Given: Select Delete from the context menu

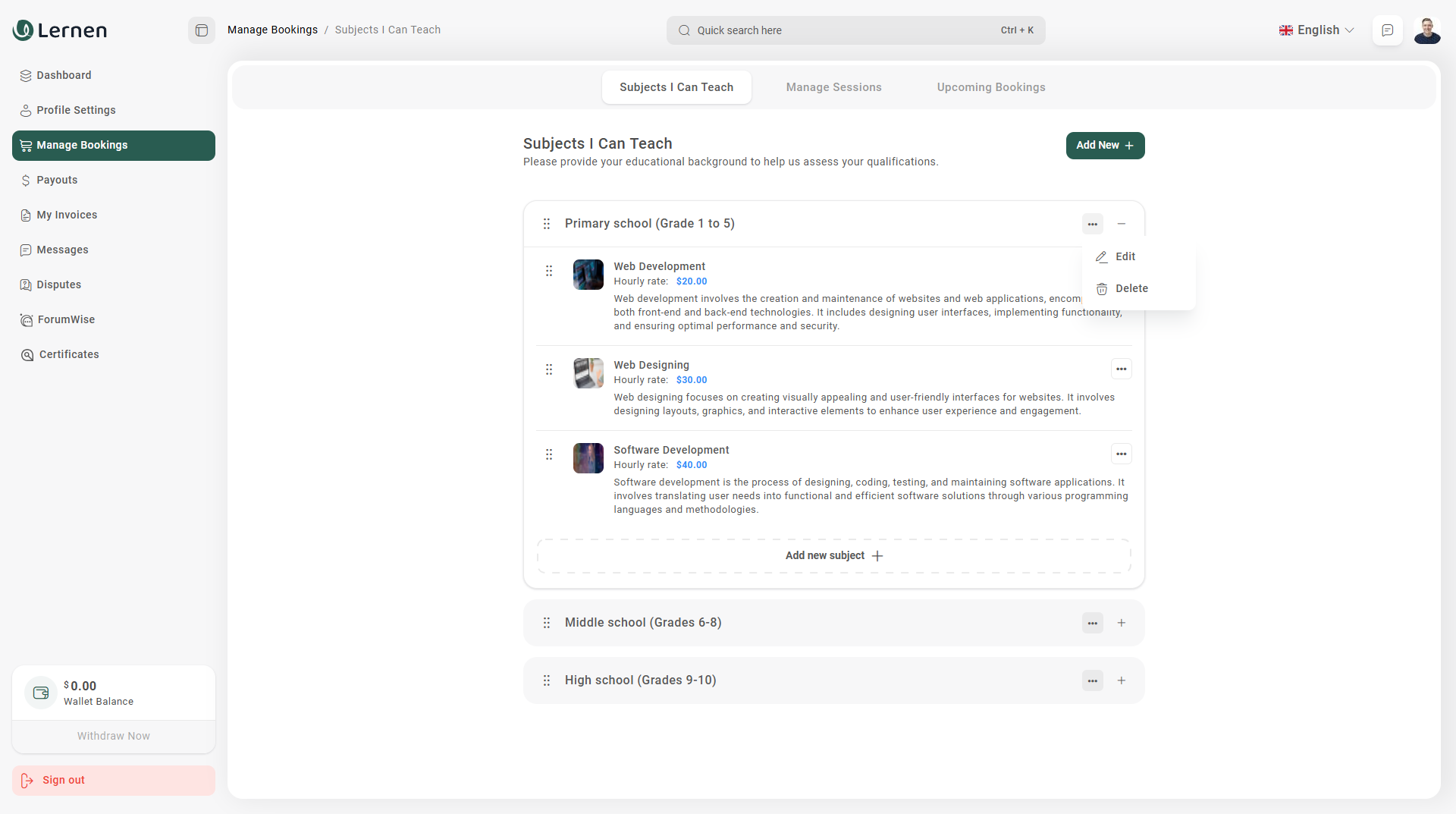Looking at the screenshot, I should 1131,288.
